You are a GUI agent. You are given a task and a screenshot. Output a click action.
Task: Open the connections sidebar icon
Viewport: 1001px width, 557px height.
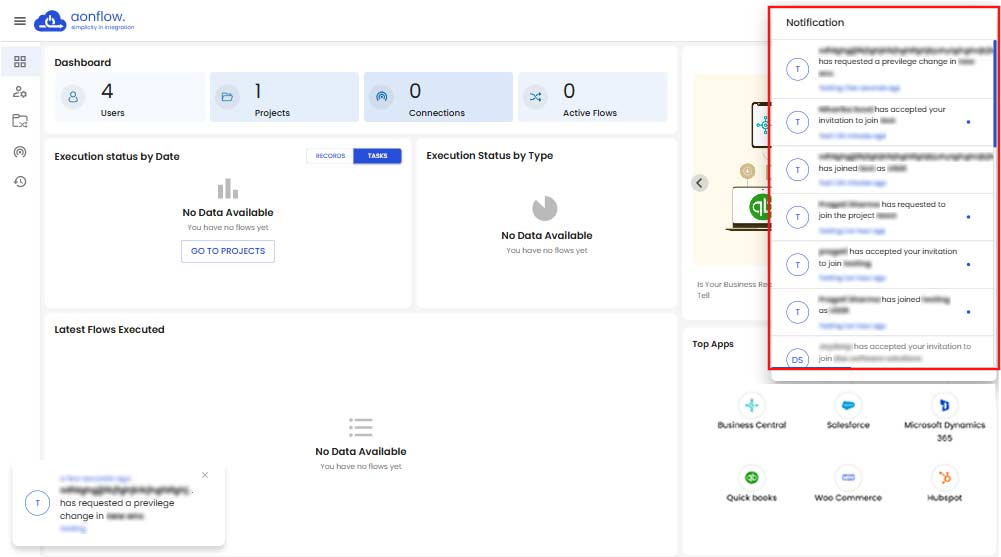click(20, 152)
